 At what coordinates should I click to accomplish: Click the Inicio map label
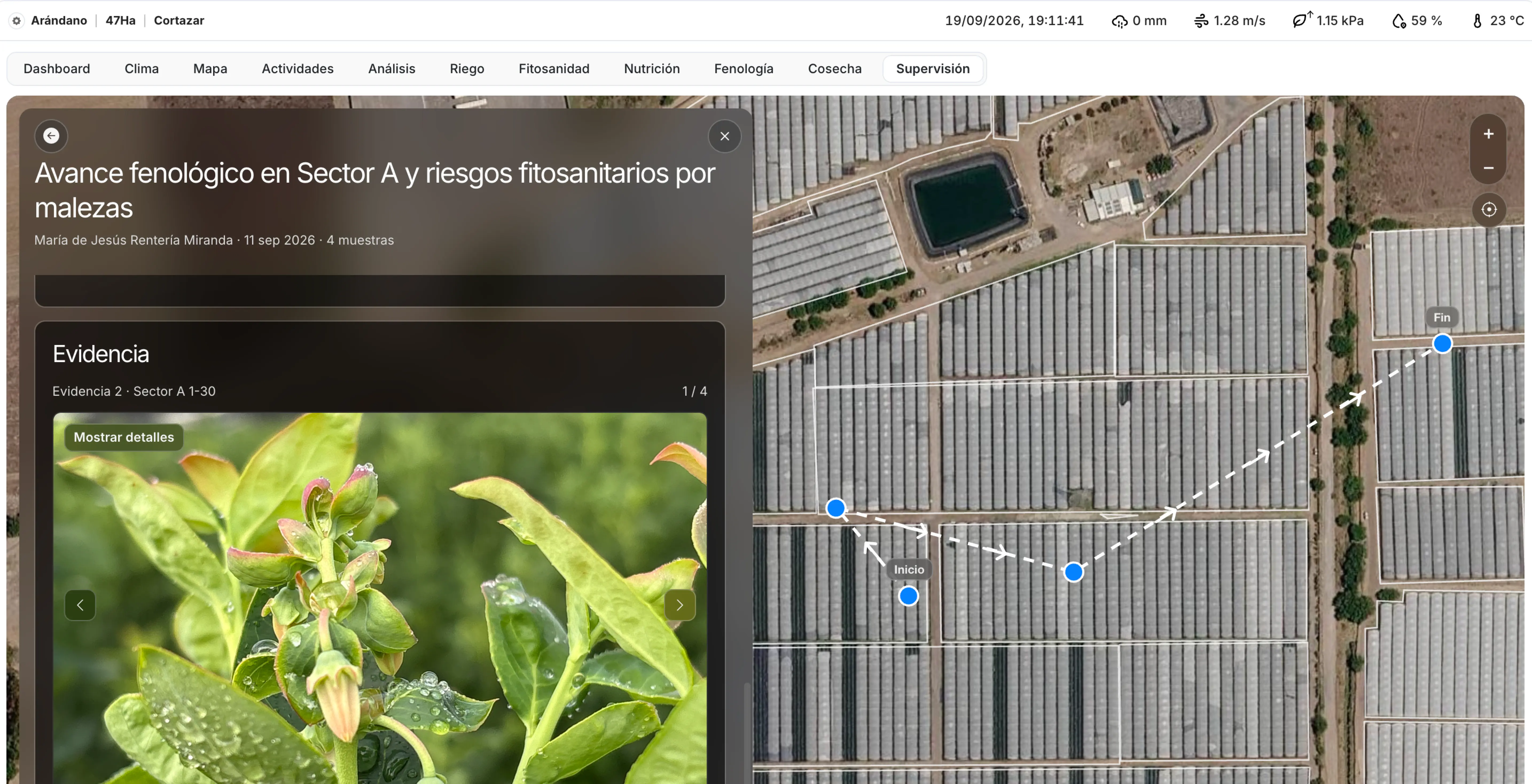pyautogui.click(x=909, y=569)
